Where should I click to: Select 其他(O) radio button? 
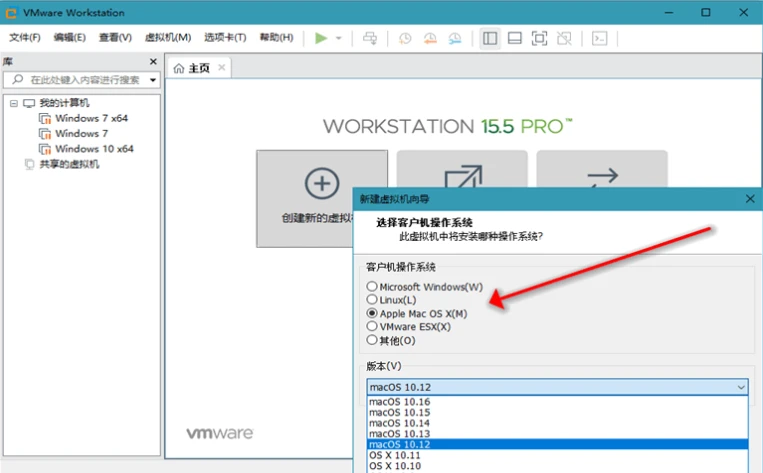point(372,340)
